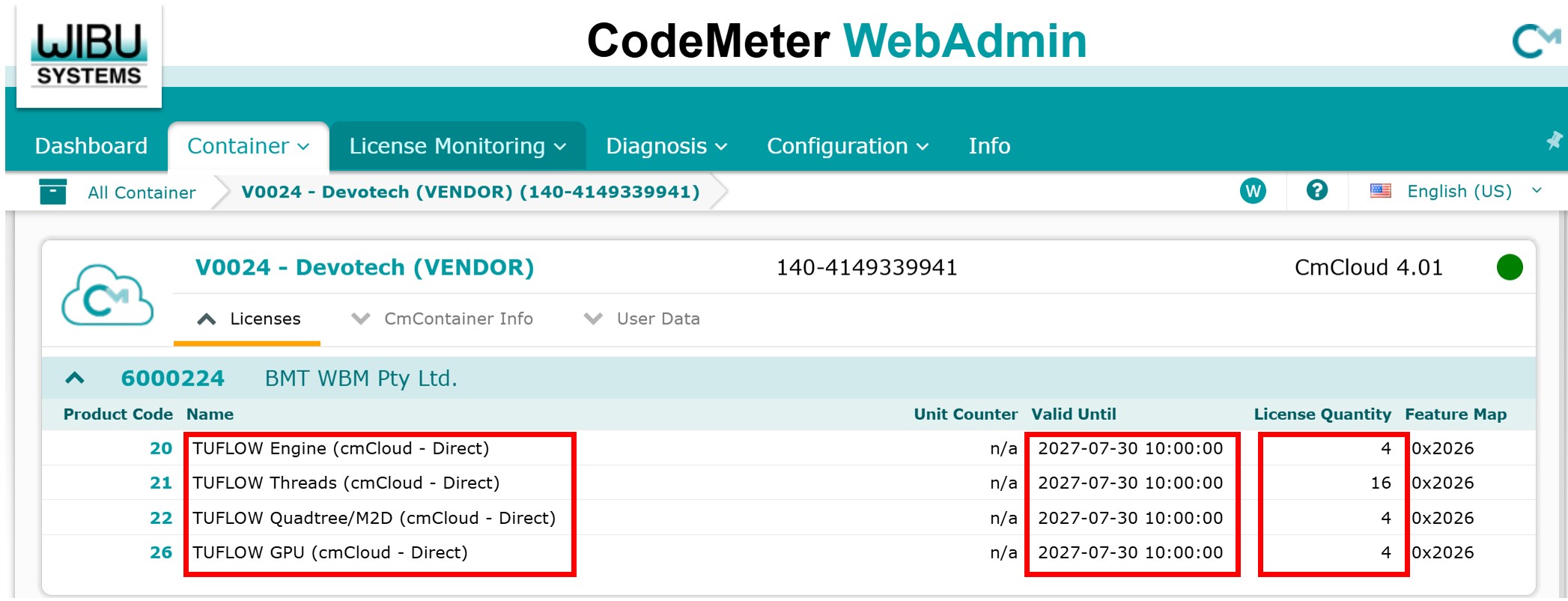Click firm code 6000224 link

[173, 378]
